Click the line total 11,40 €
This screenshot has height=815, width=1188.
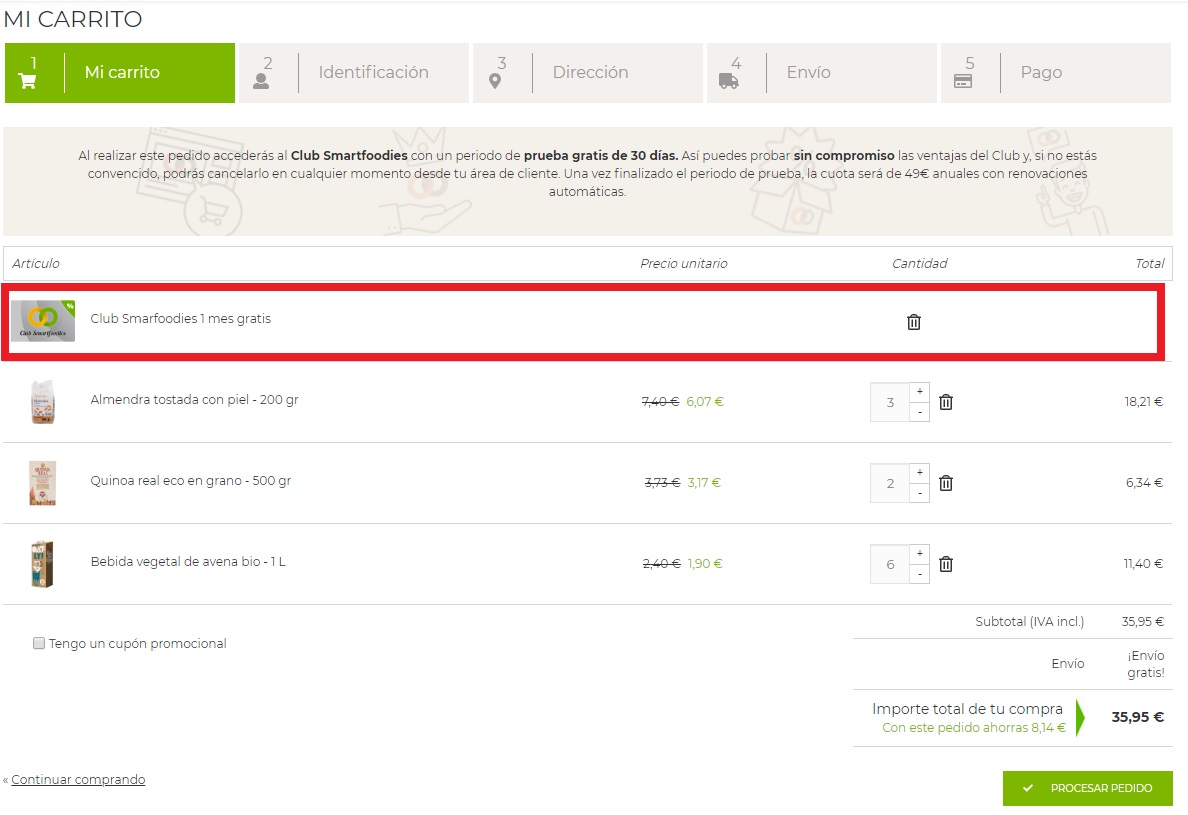point(1143,564)
